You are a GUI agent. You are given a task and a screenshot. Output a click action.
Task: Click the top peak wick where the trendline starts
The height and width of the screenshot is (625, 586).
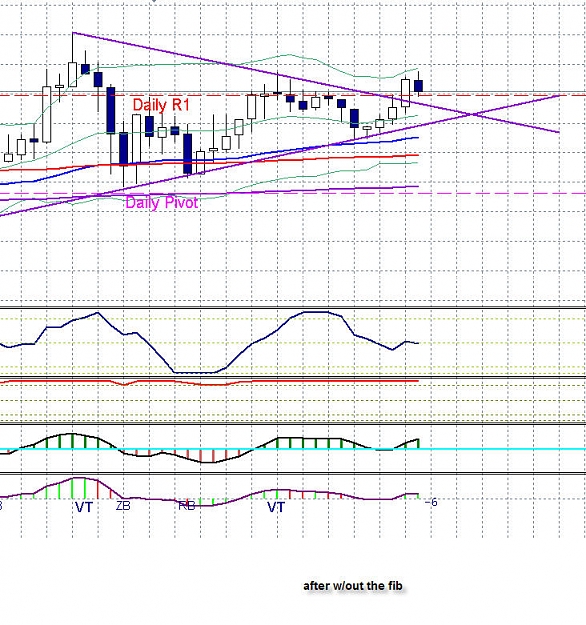coord(73,47)
